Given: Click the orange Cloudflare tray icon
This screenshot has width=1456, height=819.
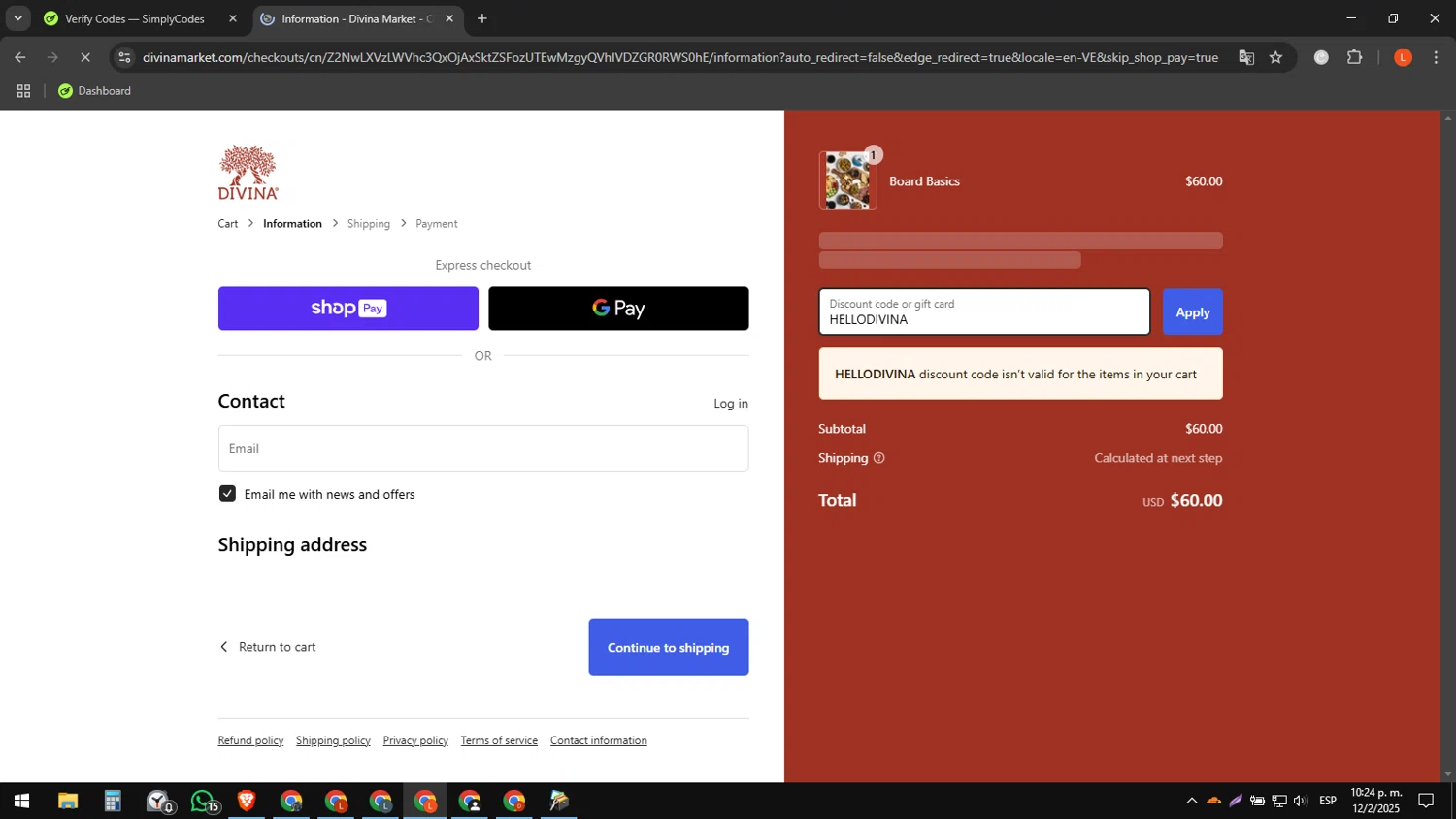Looking at the screenshot, I should coord(1213,802).
